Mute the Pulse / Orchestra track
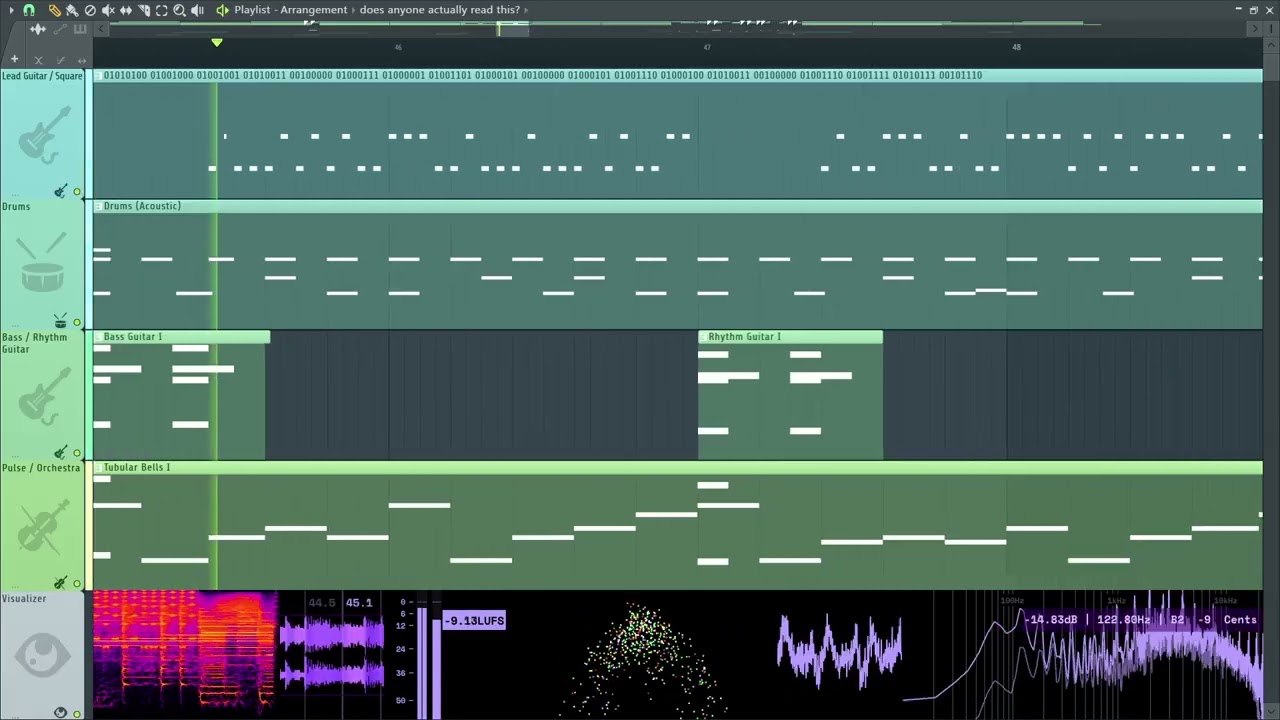This screenshot has width=1280, height=720. click(77, 583)
